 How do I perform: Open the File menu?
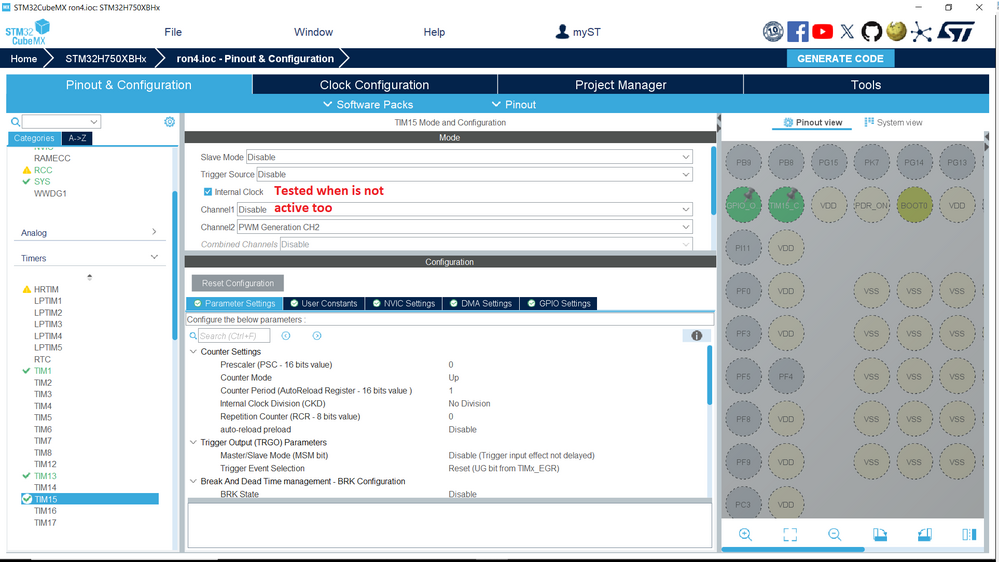click(x=173, y=32)
